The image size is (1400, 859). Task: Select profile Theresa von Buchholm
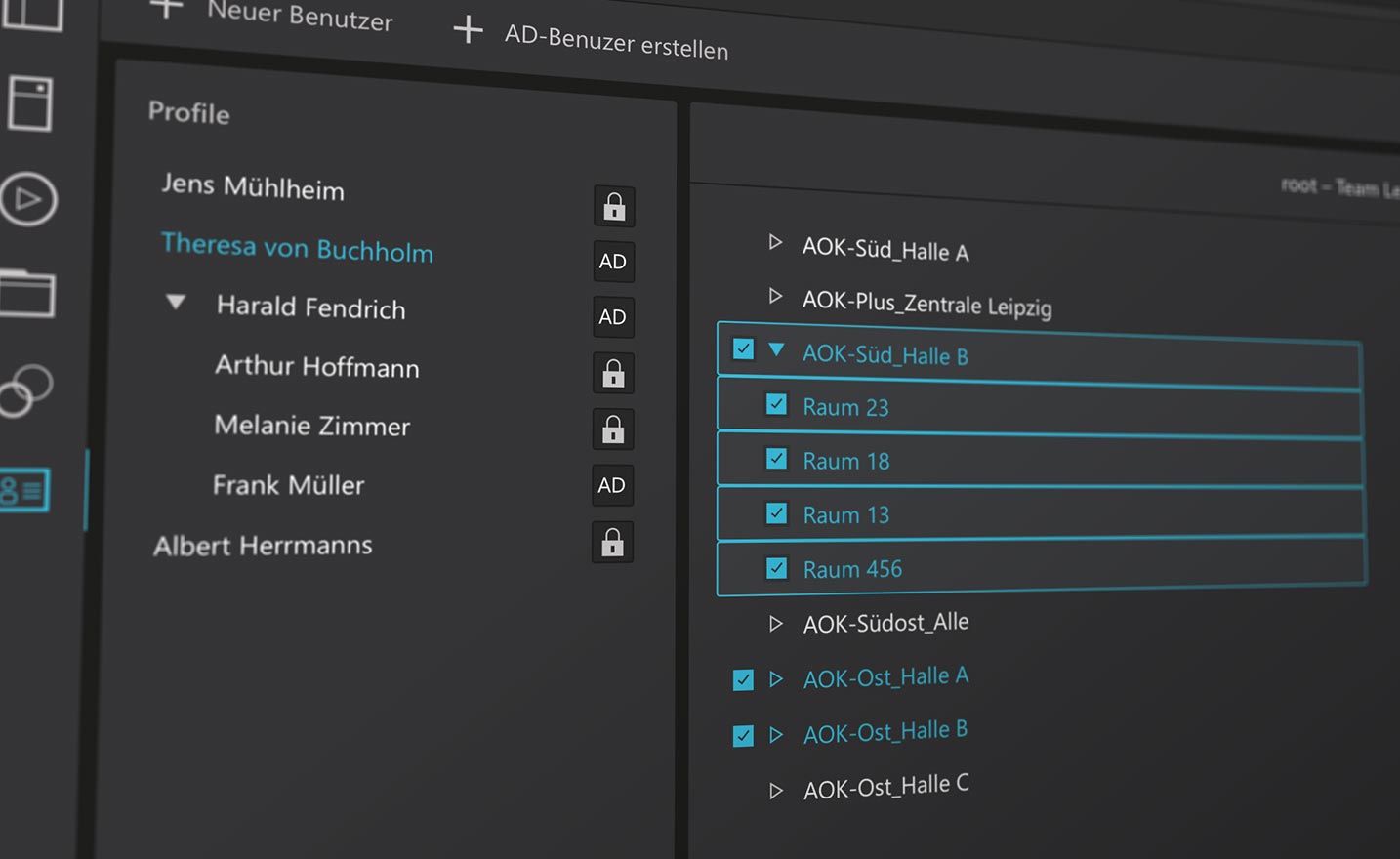tap(297, 247)
